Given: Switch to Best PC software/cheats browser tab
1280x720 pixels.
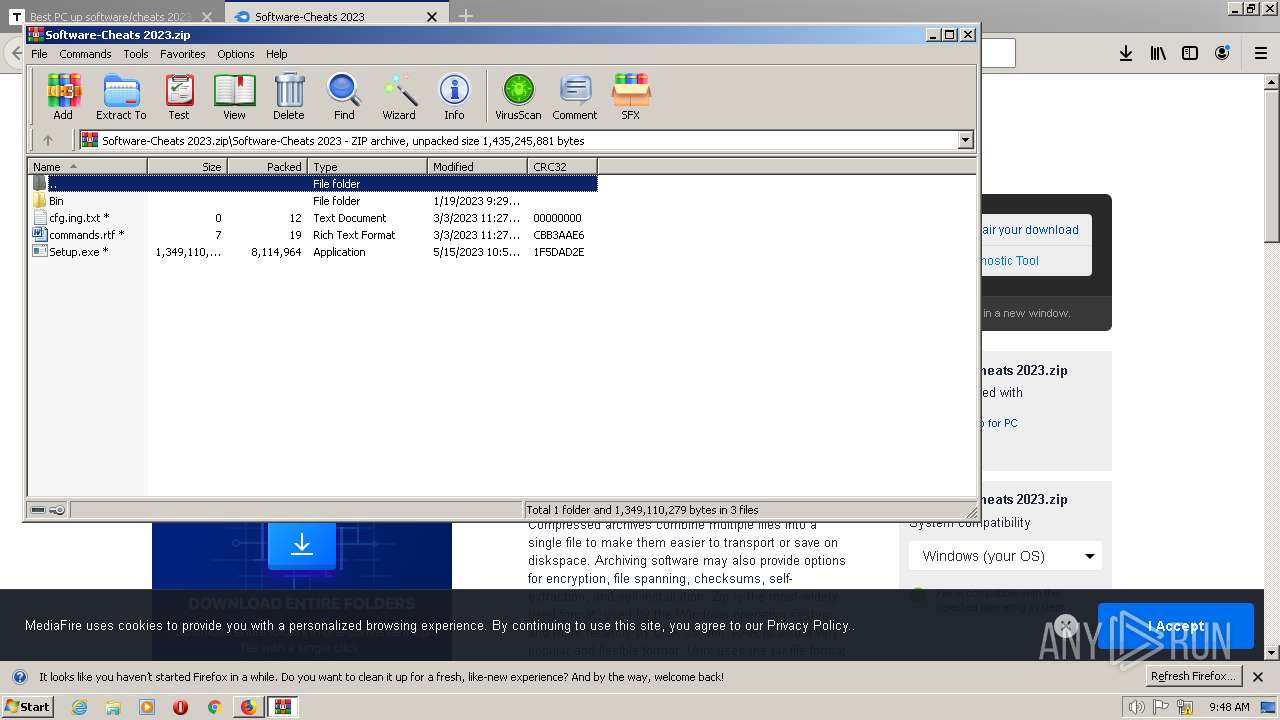Looking at the screenshot, I should pyautogui.click(x=110, y=17).
